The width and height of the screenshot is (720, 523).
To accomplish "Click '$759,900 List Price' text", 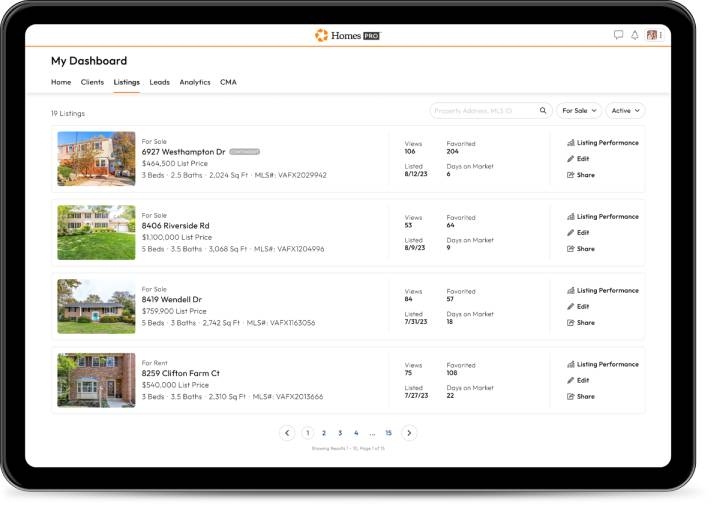I will (x=174, y=311).
